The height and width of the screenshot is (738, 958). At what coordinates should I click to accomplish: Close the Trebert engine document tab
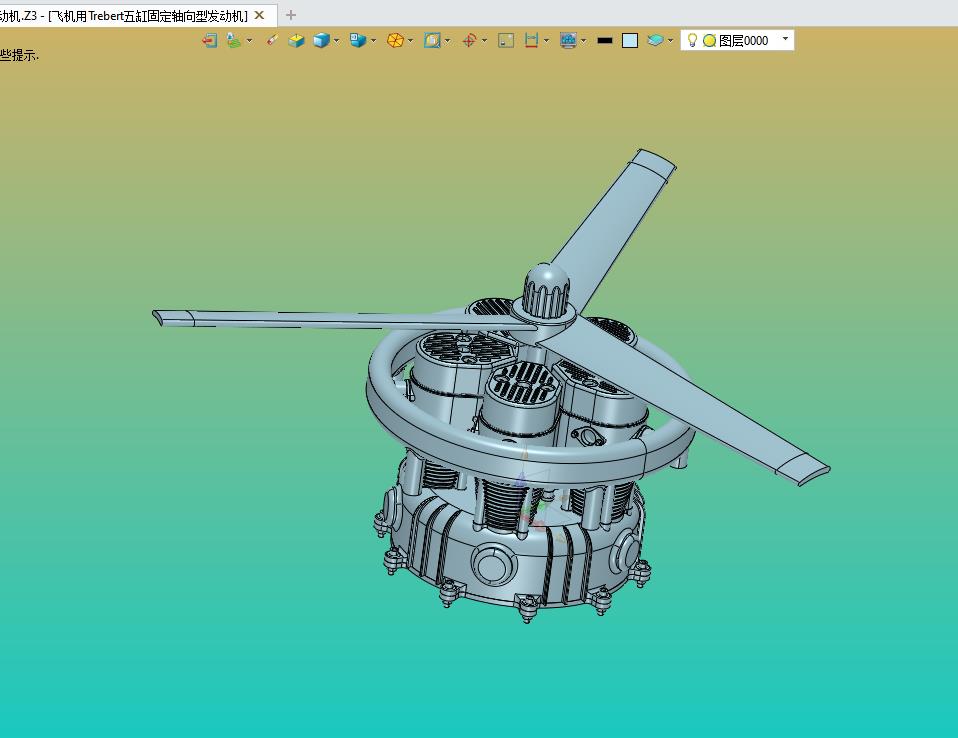point(260,15)
